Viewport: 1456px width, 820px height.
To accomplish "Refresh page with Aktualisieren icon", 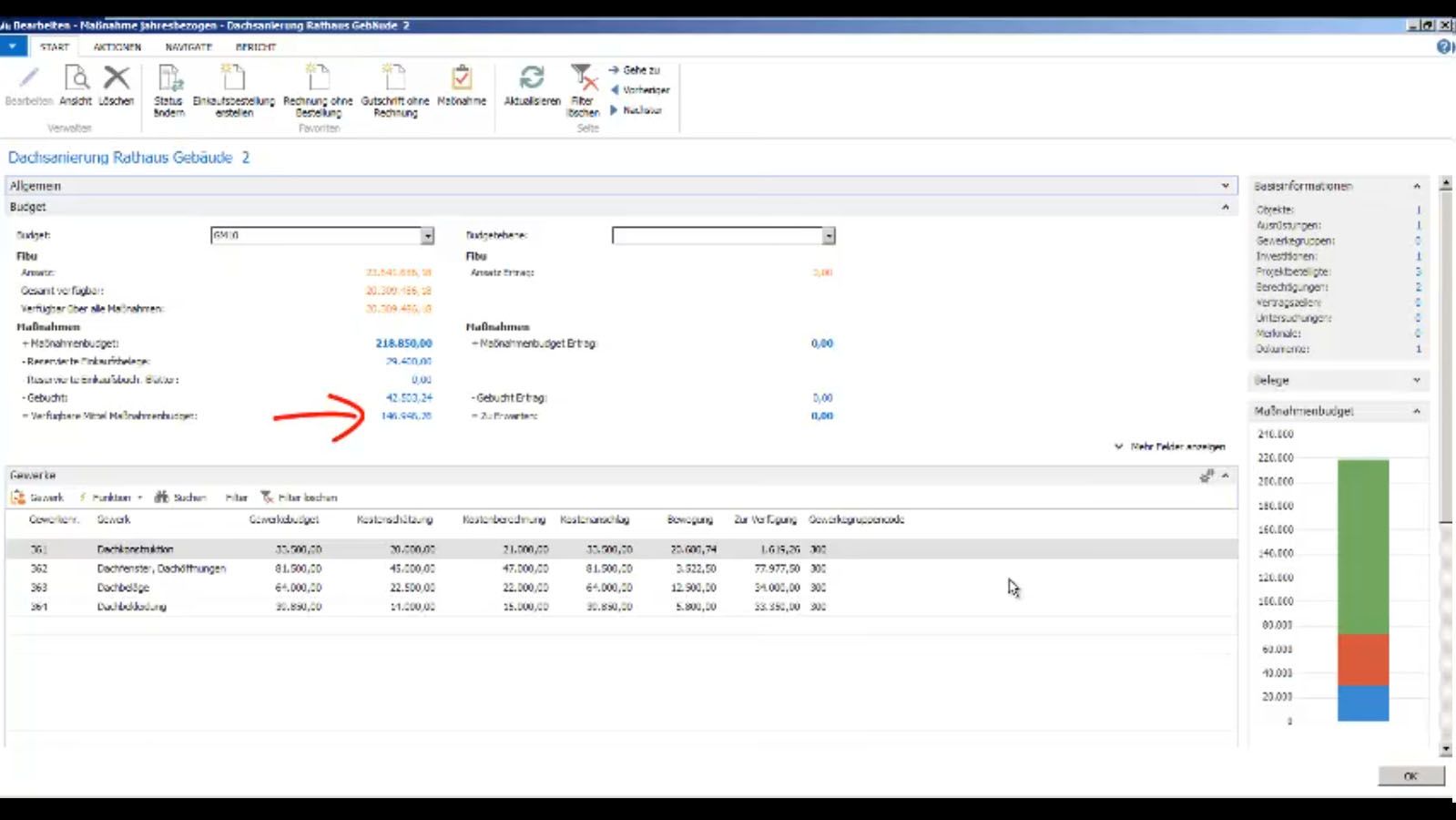I will 532,79.
